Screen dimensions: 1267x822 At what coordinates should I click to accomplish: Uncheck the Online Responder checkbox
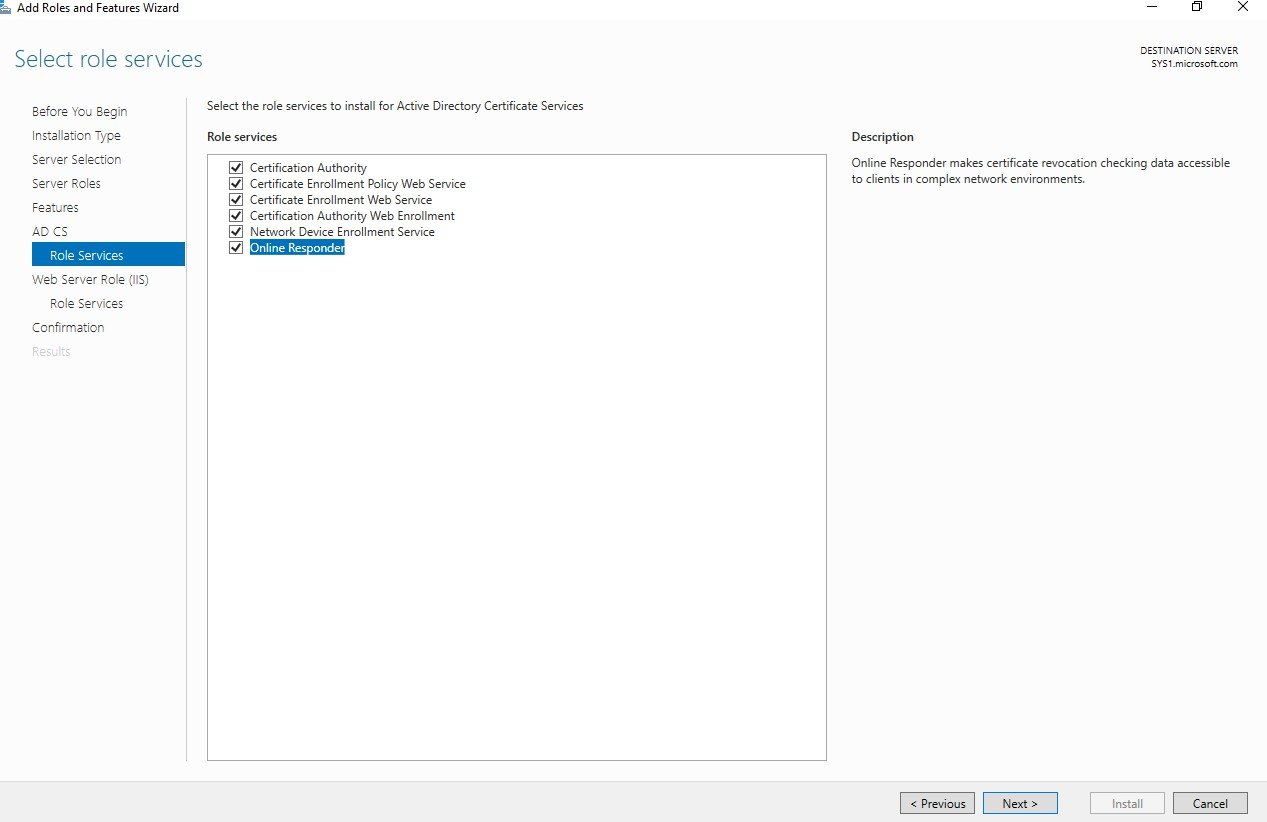click(x=236, y=248)
